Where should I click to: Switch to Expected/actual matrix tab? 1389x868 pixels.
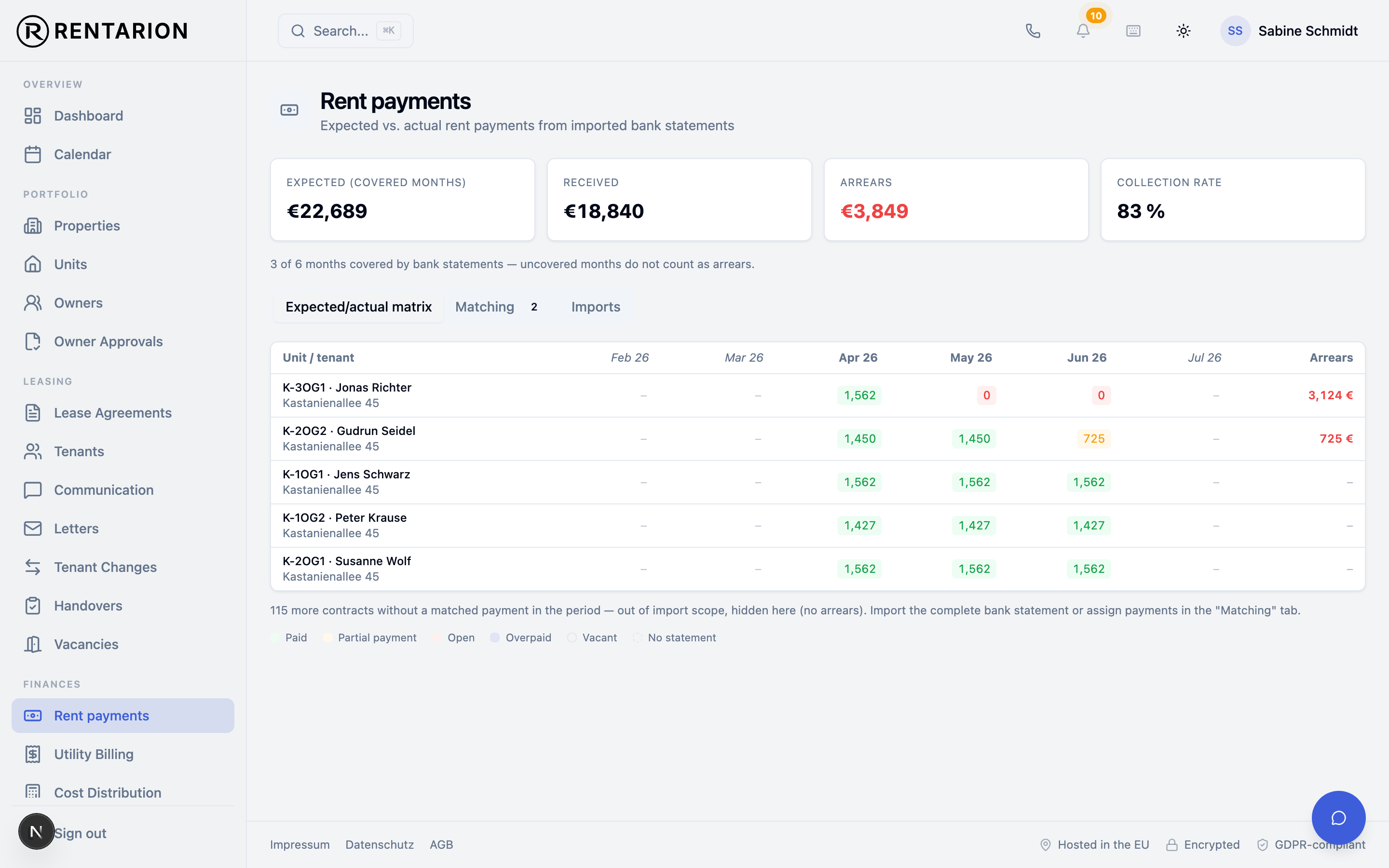click(359, 307)
